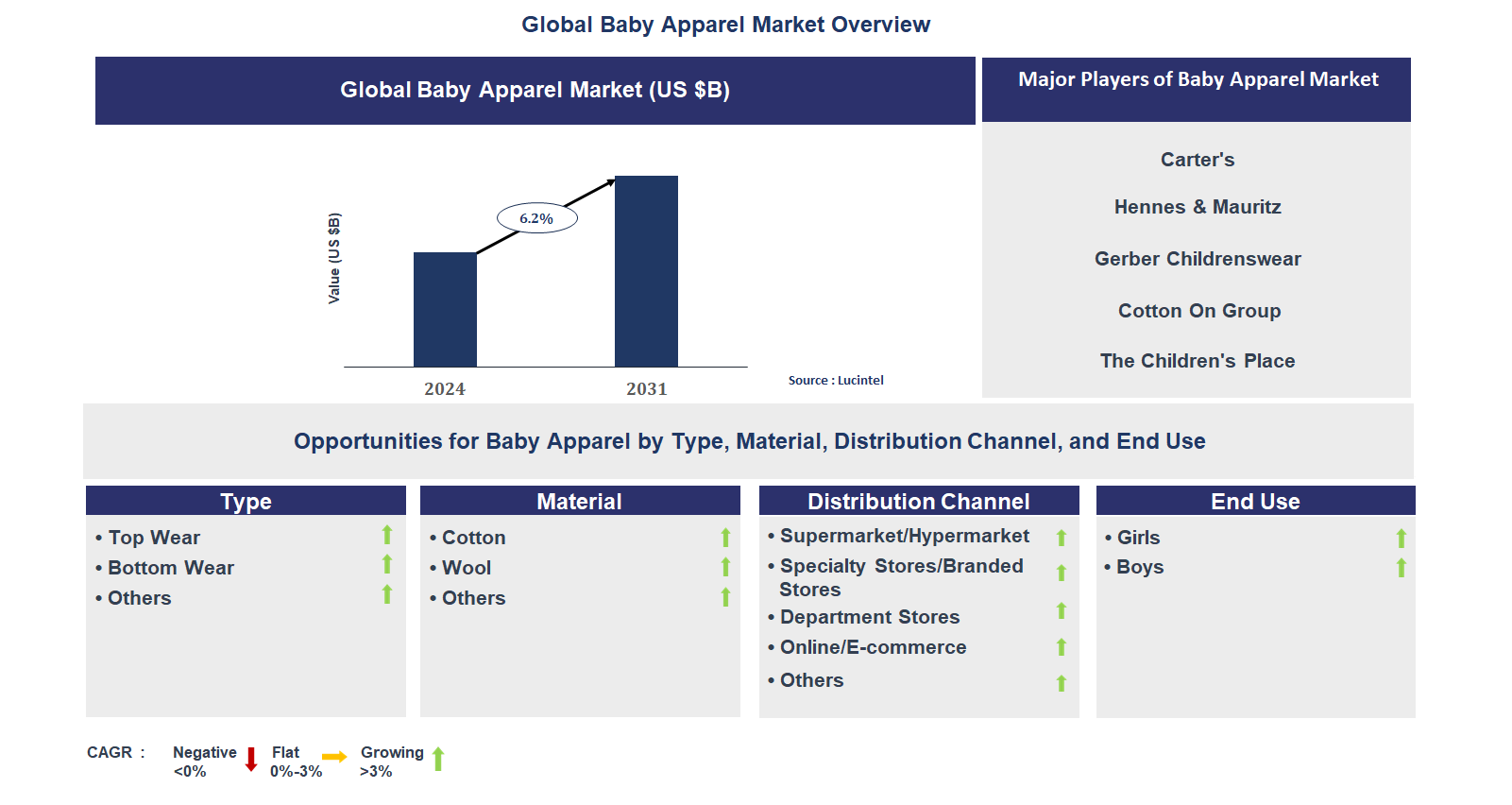
Task: Click the green arrow beside Supermarket/Hypermarket
Action: (x=1061, y=538)
